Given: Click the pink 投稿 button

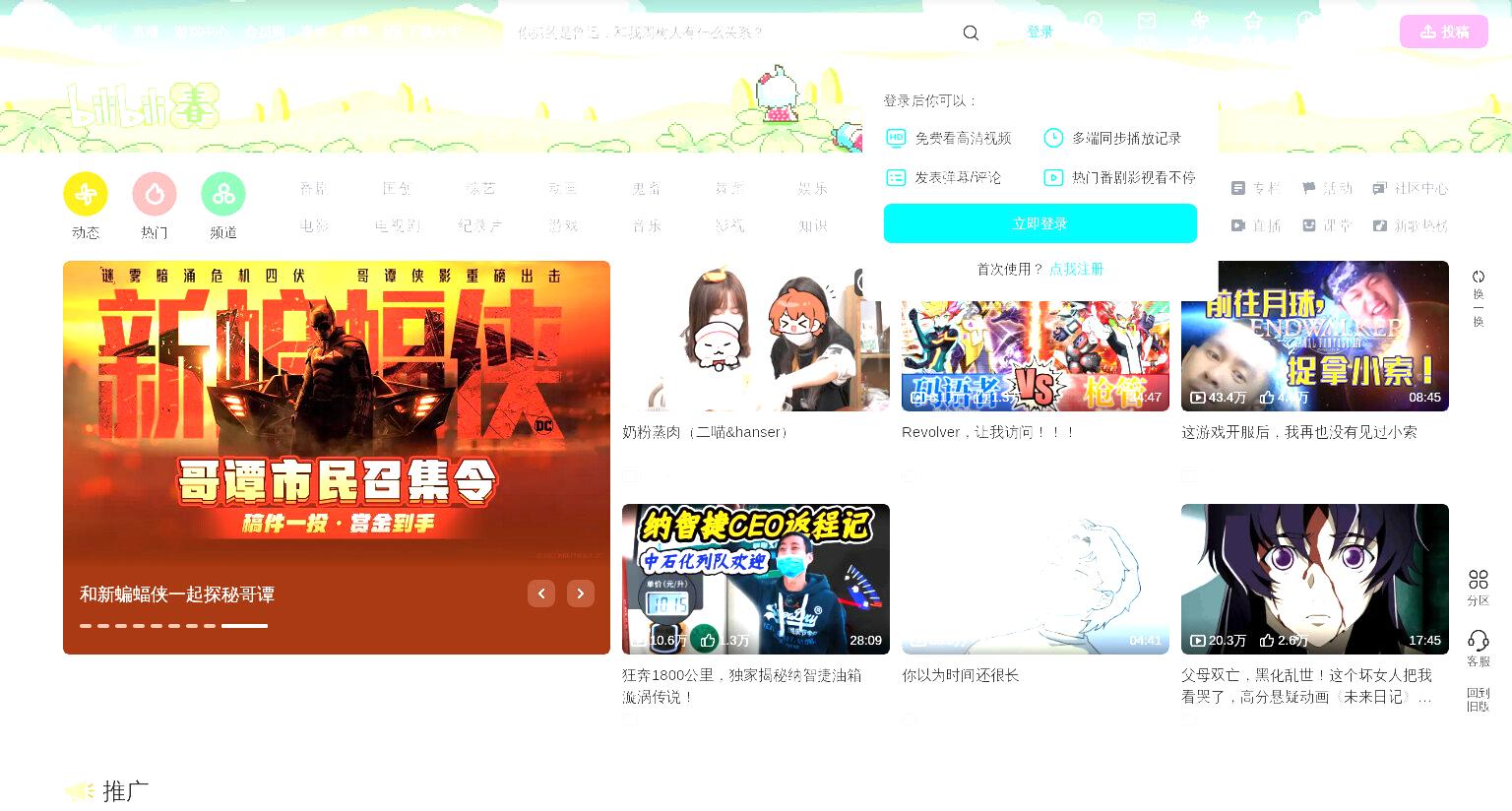Looking at the screenshot, I should pyautogui.click(x=1444, y=31).
